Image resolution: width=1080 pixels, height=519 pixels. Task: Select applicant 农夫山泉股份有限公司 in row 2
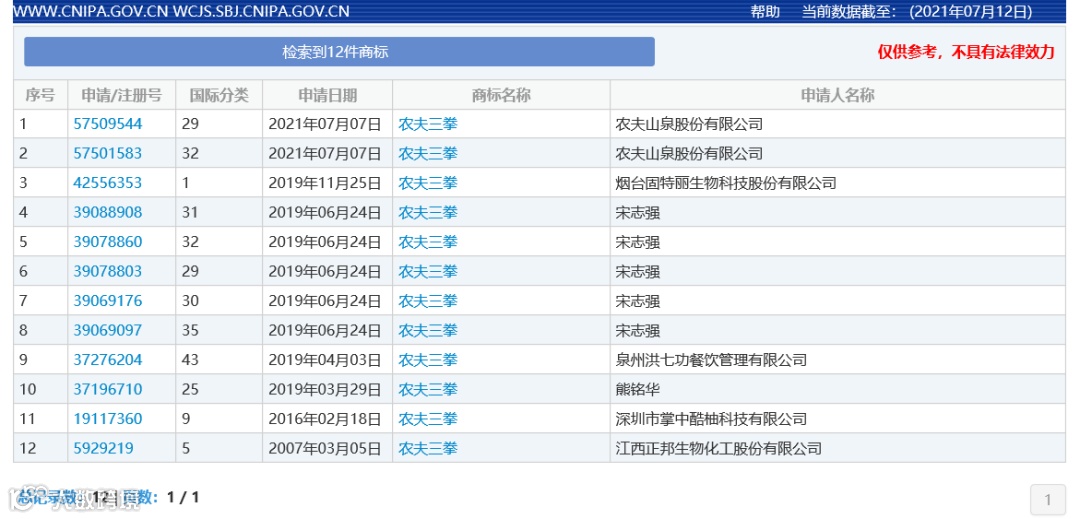[689, 153]
